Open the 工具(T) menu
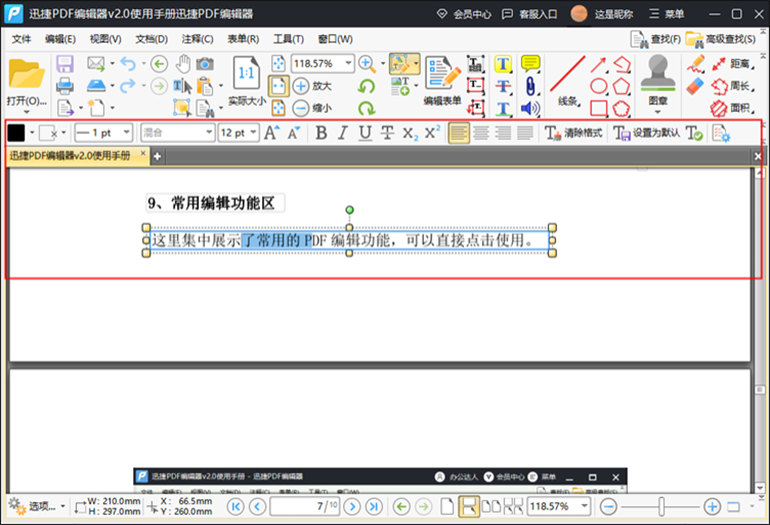Viewport: 770px width, 525px height. [x=289, y=39]
